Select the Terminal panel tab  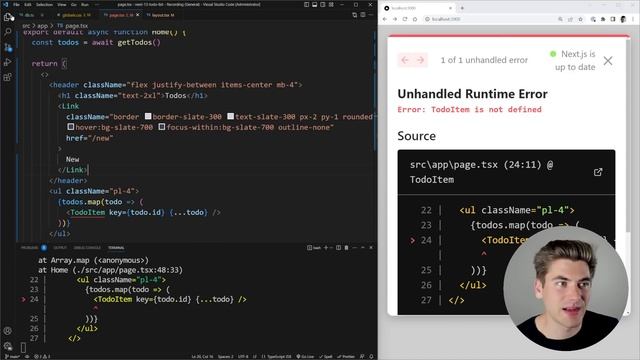[116, 248]
